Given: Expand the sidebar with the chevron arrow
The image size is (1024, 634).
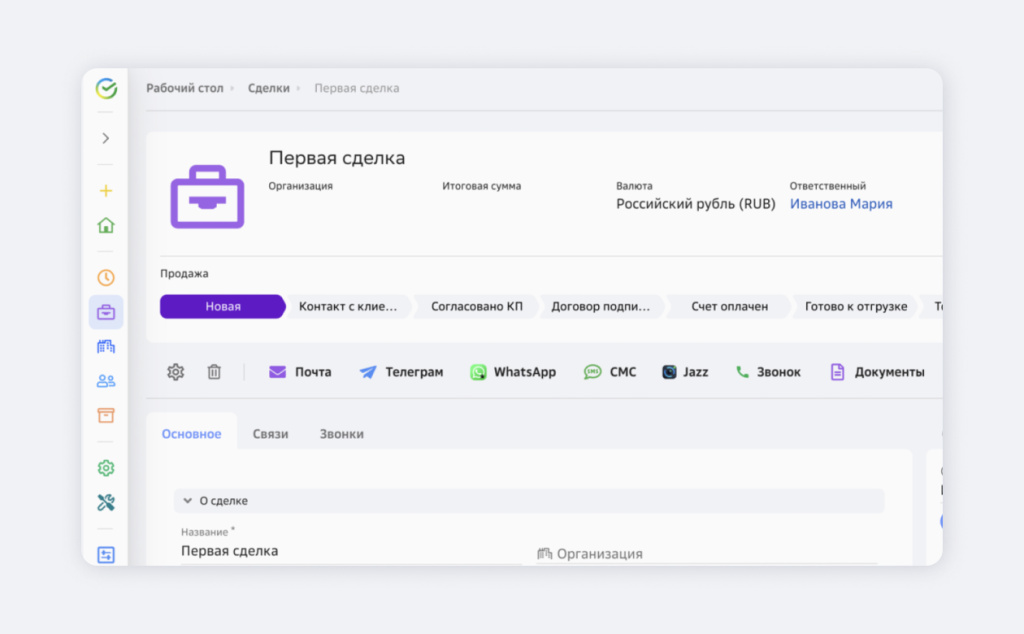Looking at the screenshot, I should point(106,138).
